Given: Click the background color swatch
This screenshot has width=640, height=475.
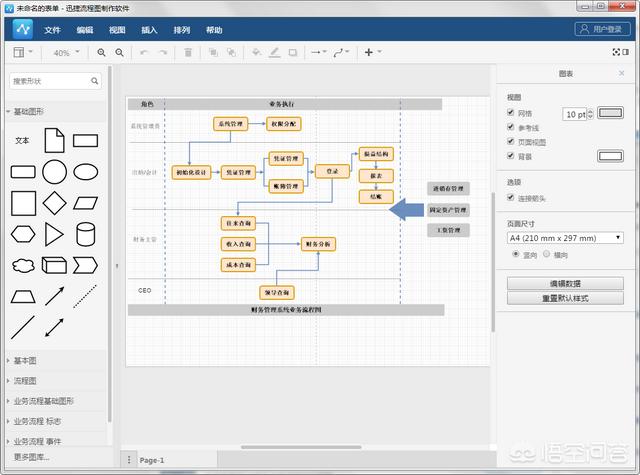Looking at the screenshot, I should (610, 156).
